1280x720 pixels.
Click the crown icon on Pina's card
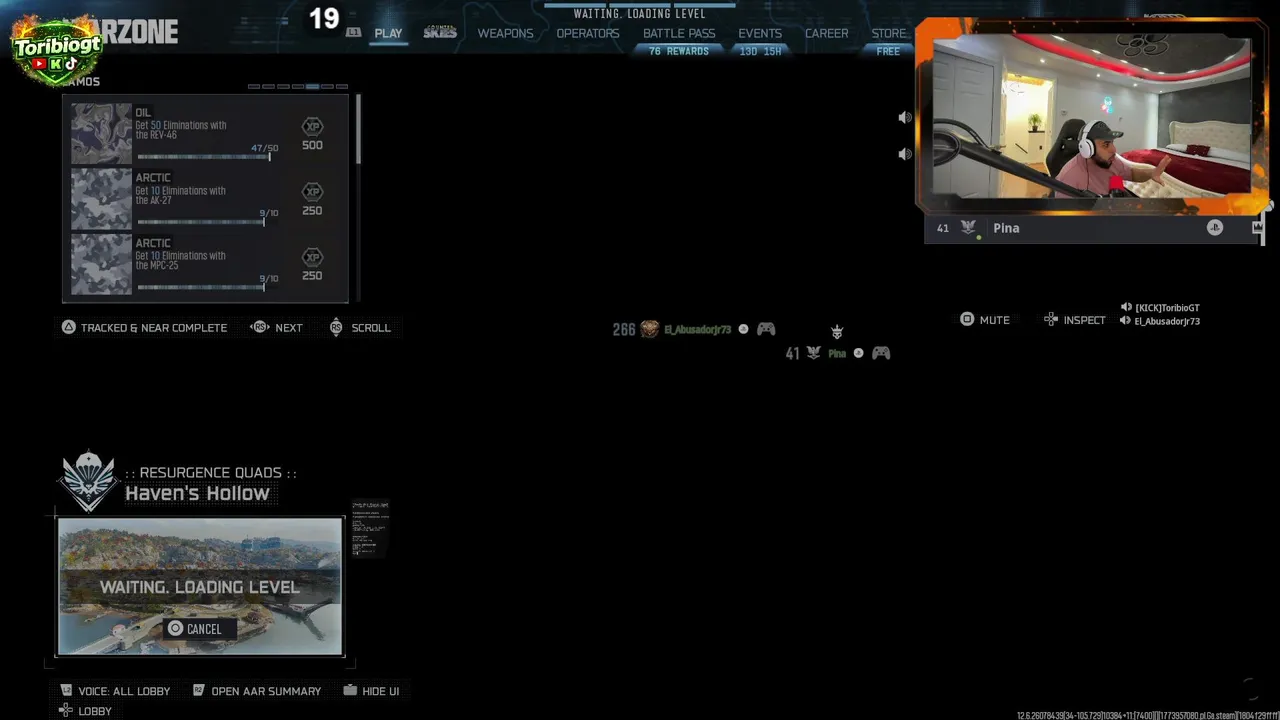1257,228
